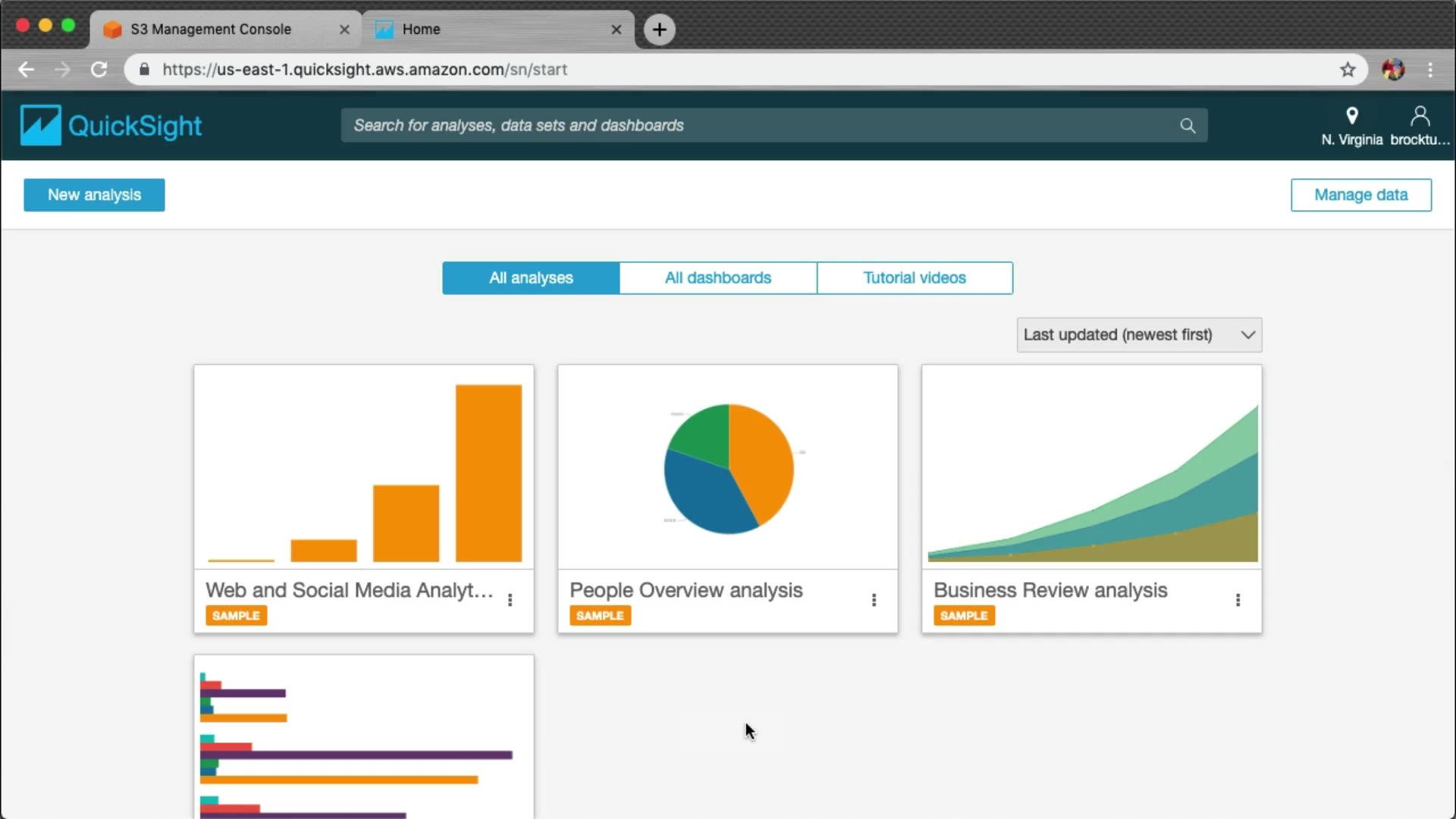Click the QuickSight logo icon
The width and height of the screenshot is (1456, 819).
coord(40,125)
